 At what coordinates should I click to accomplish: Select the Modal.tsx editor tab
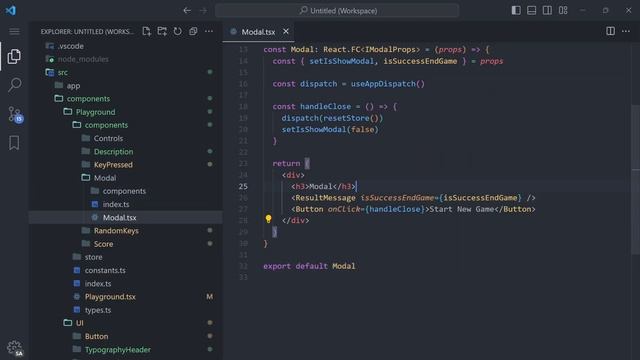click(258, 32)
